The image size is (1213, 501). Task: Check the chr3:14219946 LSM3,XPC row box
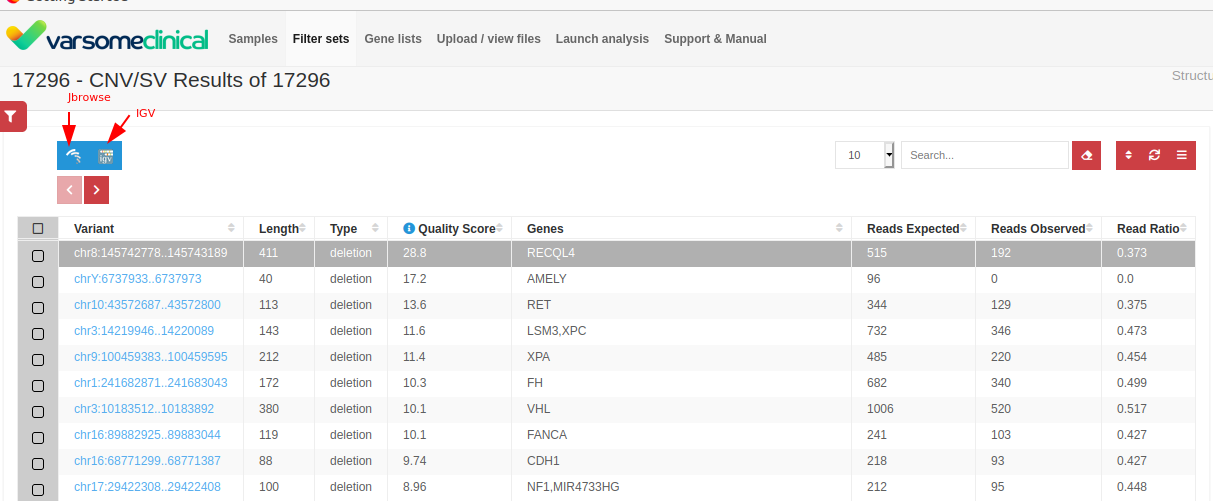[x=38, y=334]
